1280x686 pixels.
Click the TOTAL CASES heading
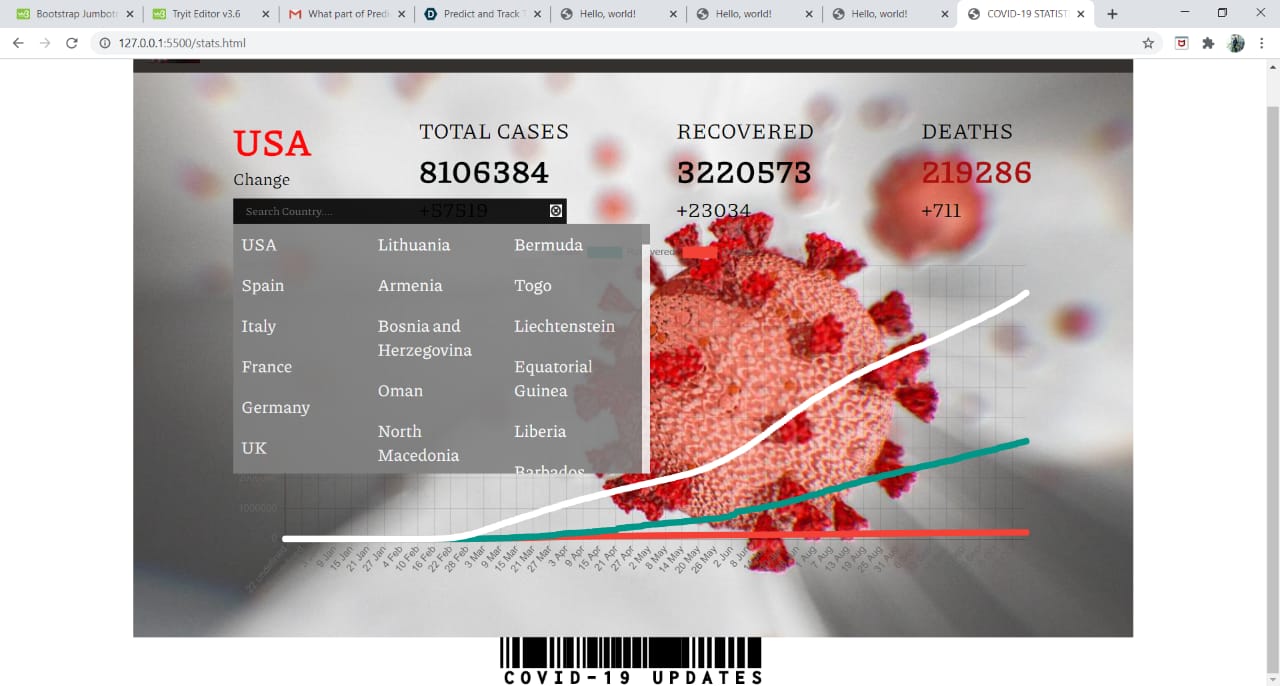click(494, 132)
